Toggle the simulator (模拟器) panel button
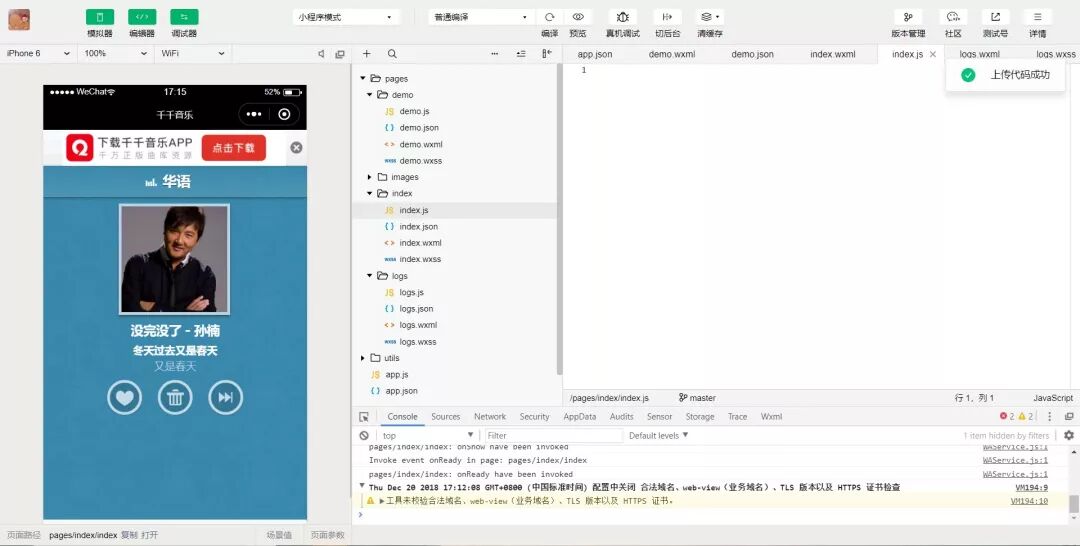Image resolution: width=1080 pixels, height=546 pixels. 100,17
